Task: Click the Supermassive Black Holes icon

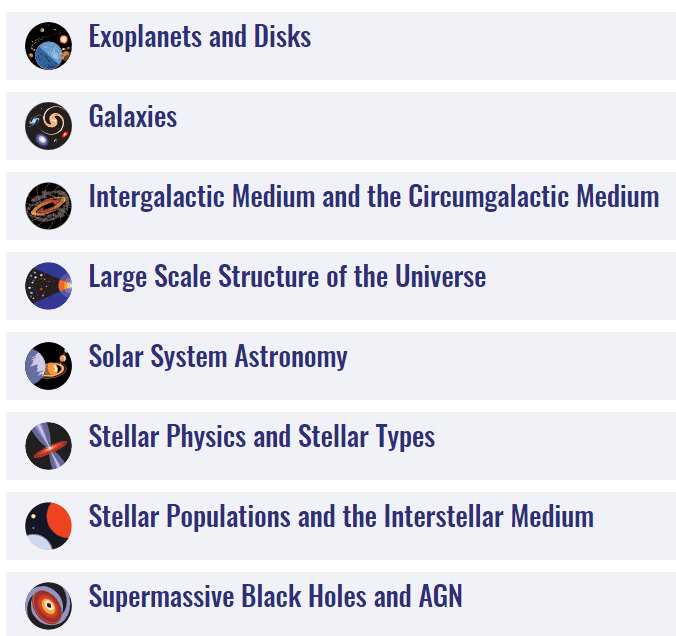Action: pos(48,605)
